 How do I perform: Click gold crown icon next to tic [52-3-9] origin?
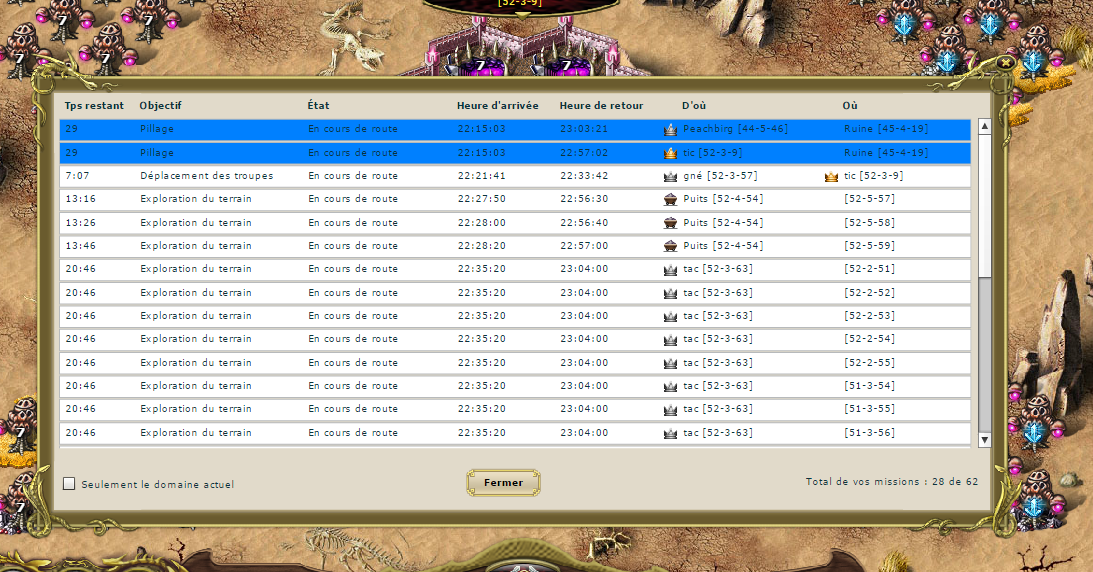pyautogui.click(x=670, y=153)
